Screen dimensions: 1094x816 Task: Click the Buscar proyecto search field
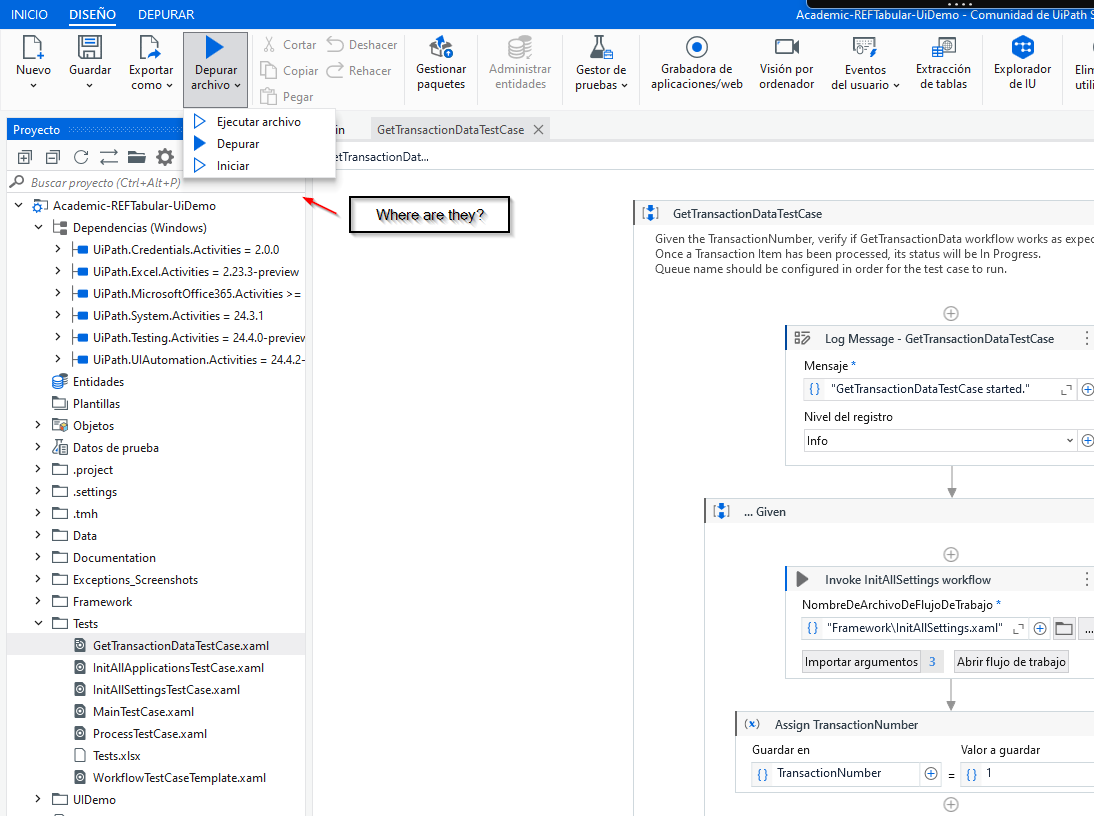point(157,183)
